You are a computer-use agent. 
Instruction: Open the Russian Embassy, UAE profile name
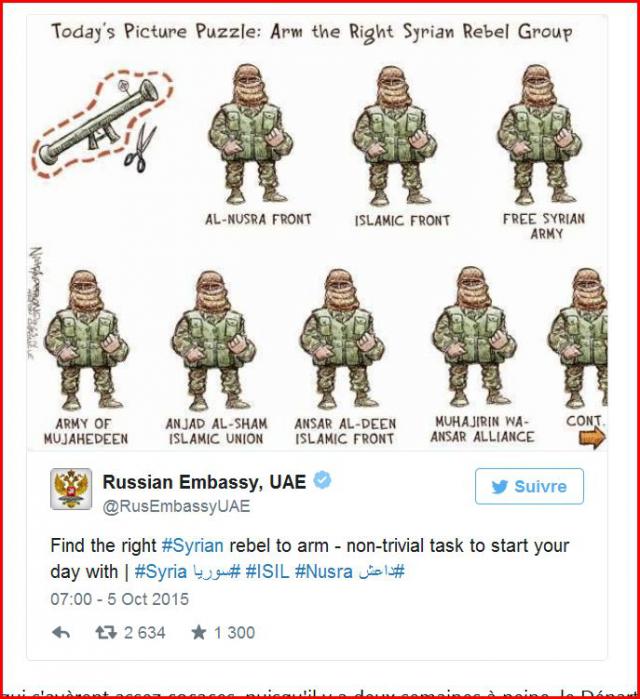tap(205, 482)
